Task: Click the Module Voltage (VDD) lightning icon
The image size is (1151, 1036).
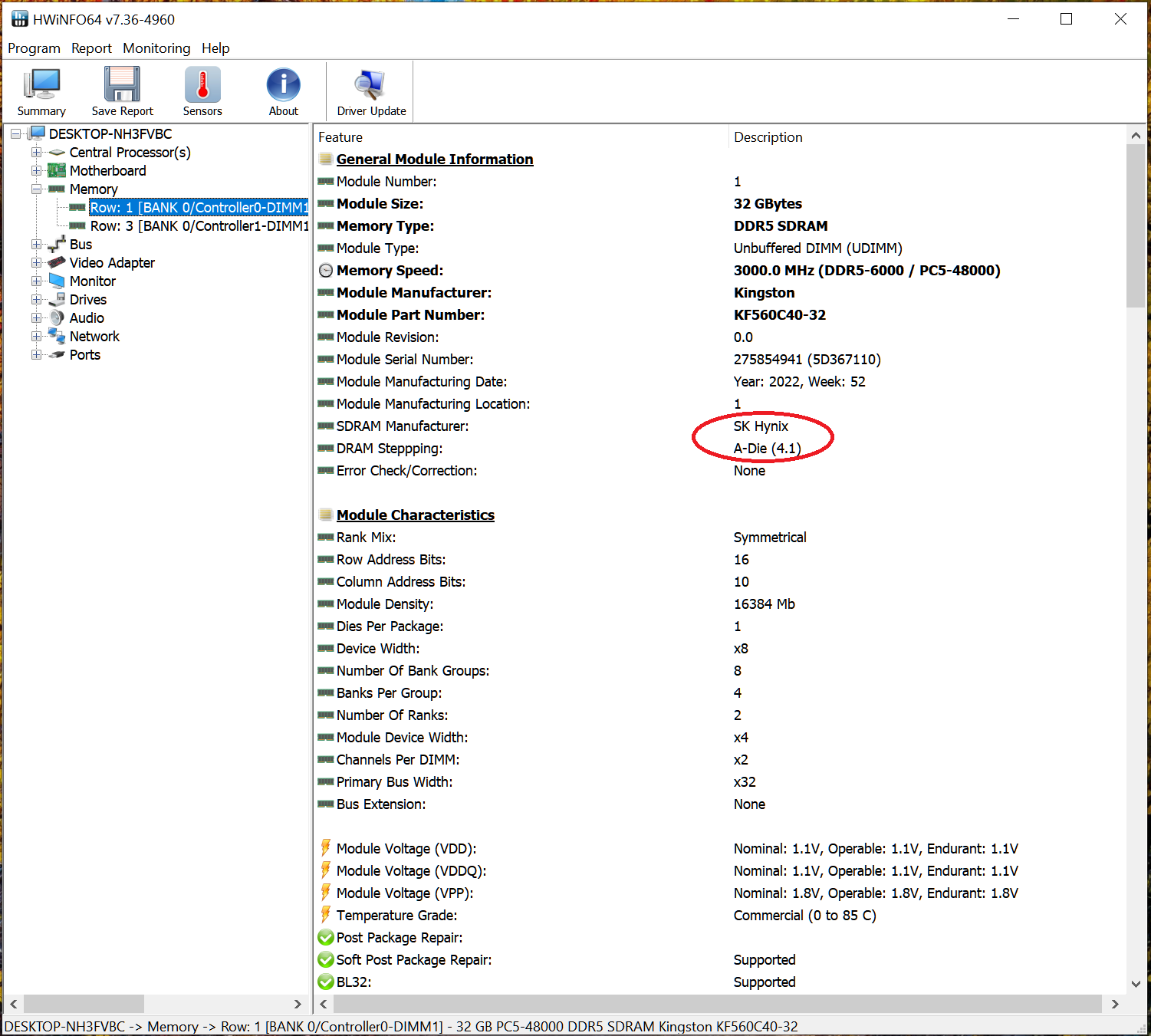Action: 326,848
